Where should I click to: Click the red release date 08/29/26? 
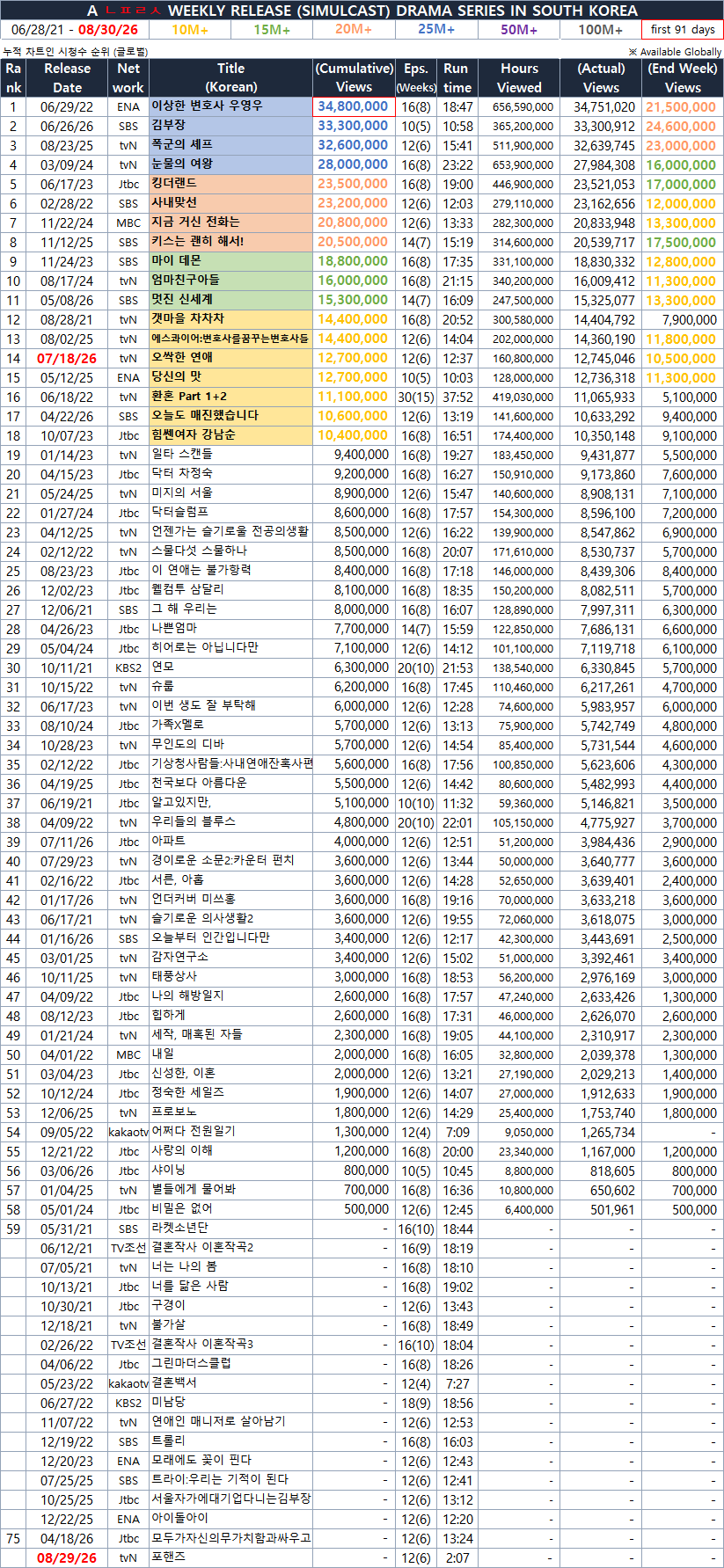click(x=67, y=1558)
